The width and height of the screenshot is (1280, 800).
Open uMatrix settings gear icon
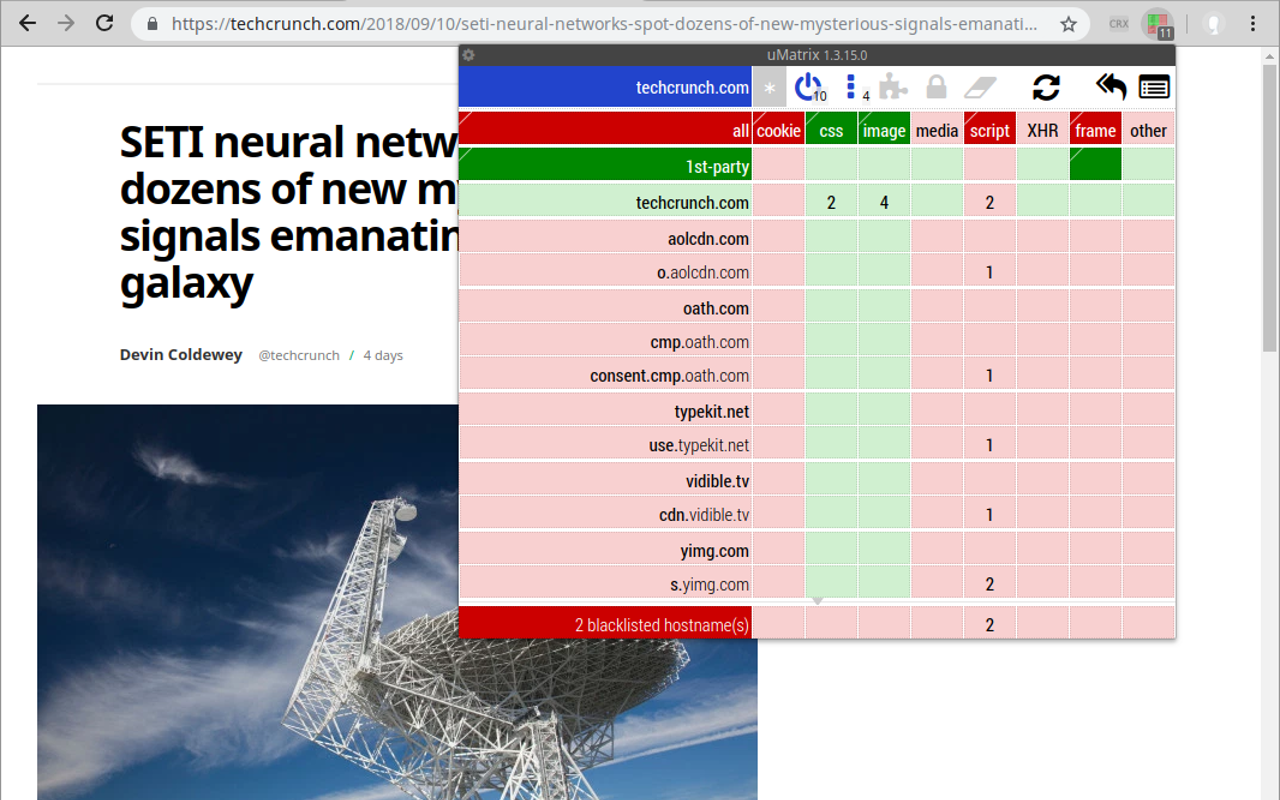coord(469,55)
